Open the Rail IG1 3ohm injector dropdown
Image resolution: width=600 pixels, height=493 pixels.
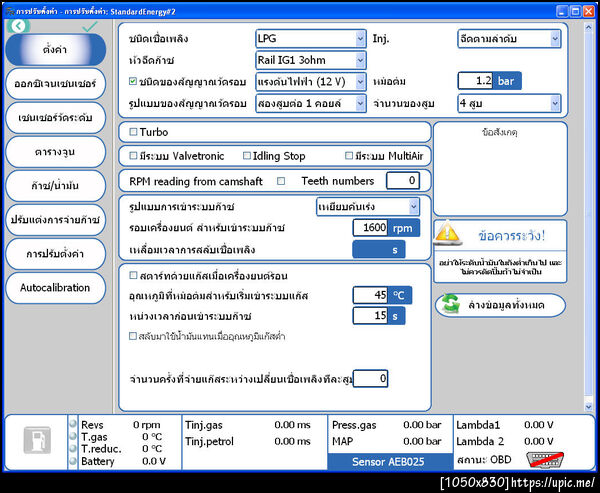[x=311, y=60]
